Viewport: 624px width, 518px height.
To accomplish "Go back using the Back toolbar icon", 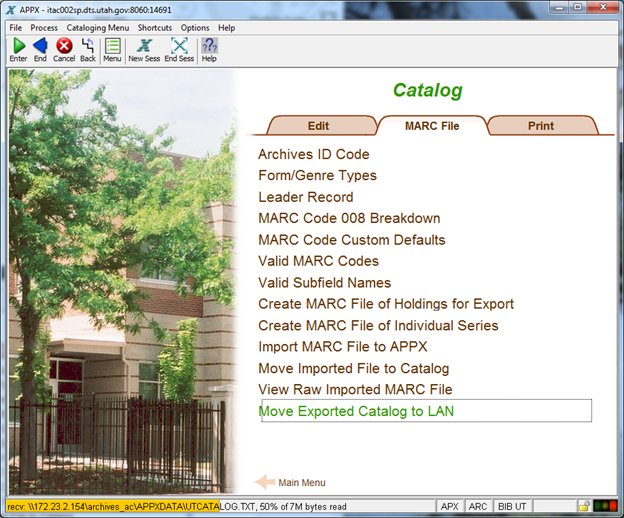I will 88,46.
